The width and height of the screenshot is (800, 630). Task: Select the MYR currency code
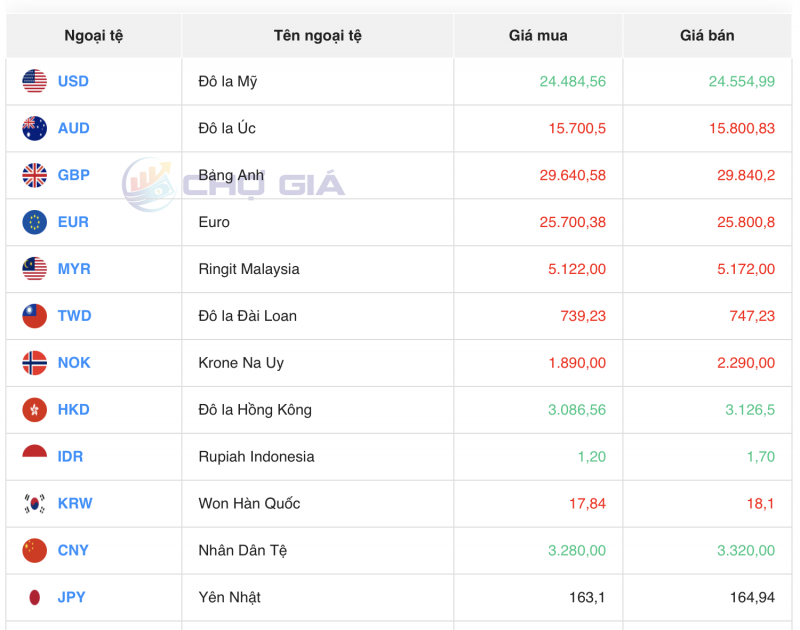click(x=74, y=269)
